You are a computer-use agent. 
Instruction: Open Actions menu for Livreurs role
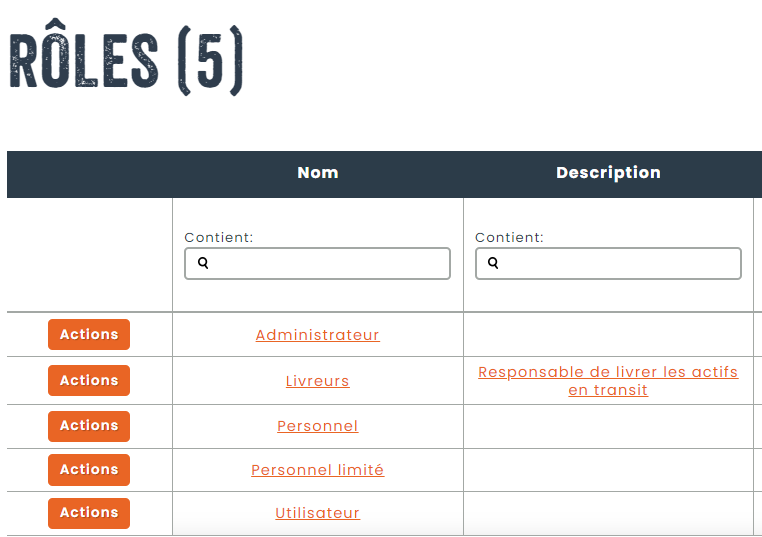pyautogui.click(x=89, y=381)
